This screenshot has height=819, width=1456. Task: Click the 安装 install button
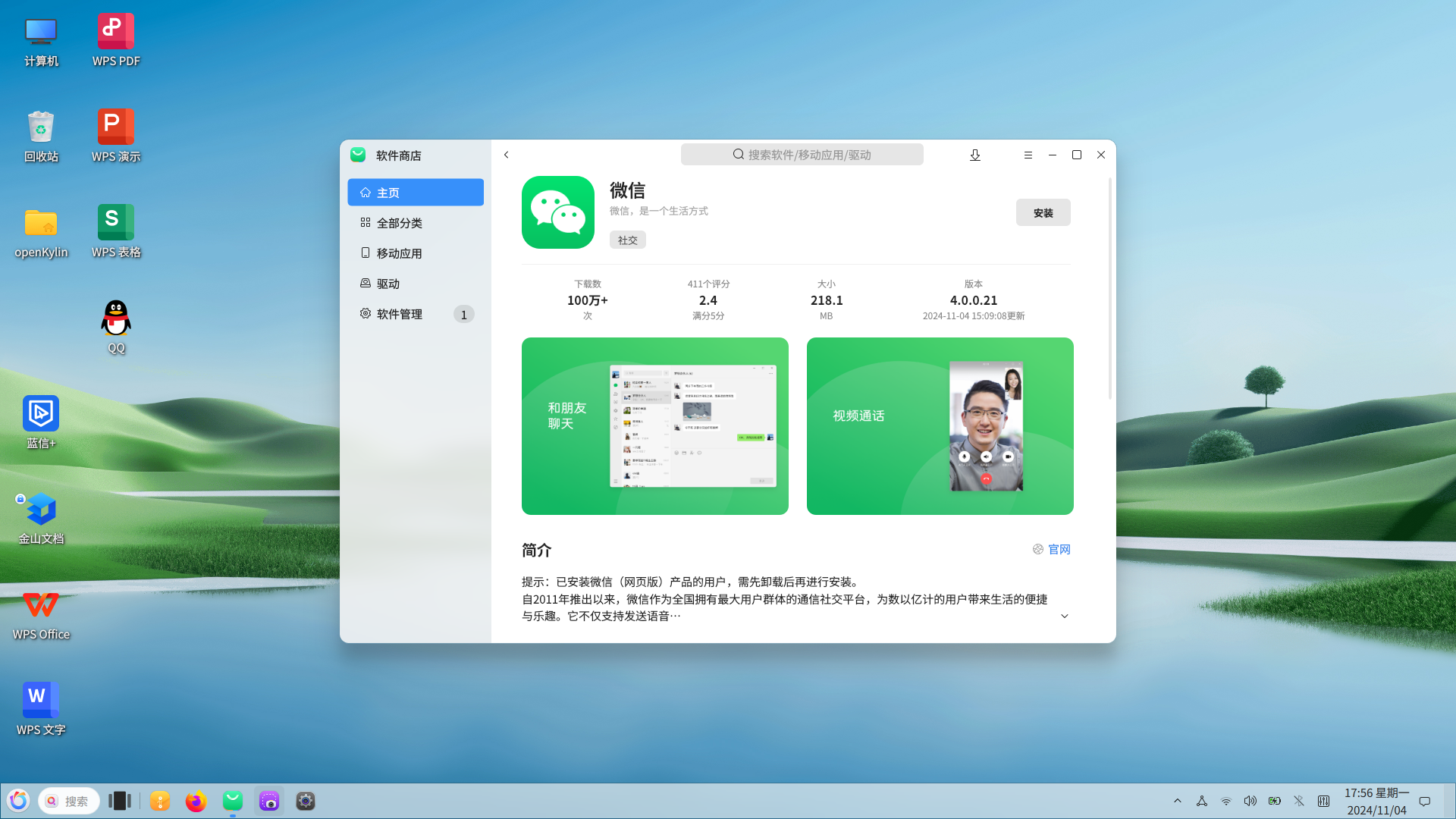[x=1043, y=213]
